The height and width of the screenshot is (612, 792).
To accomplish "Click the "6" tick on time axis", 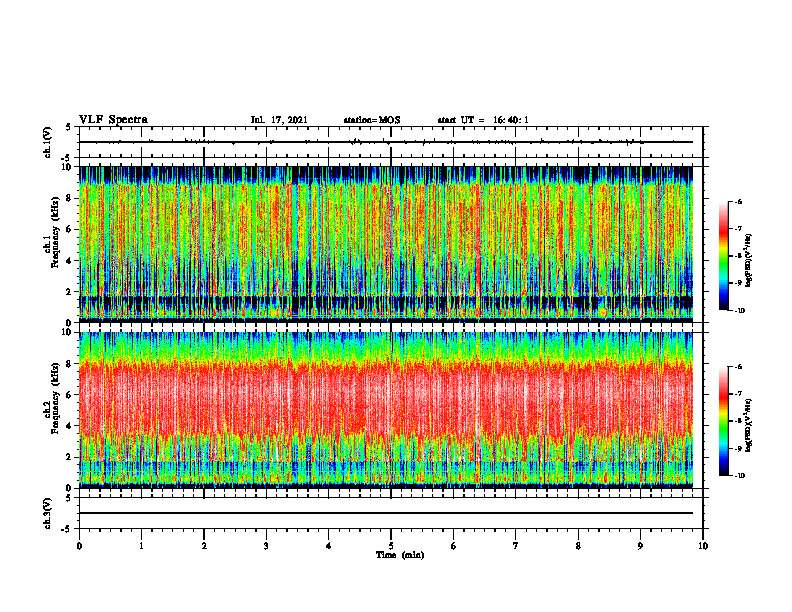I will click(454, 546).
